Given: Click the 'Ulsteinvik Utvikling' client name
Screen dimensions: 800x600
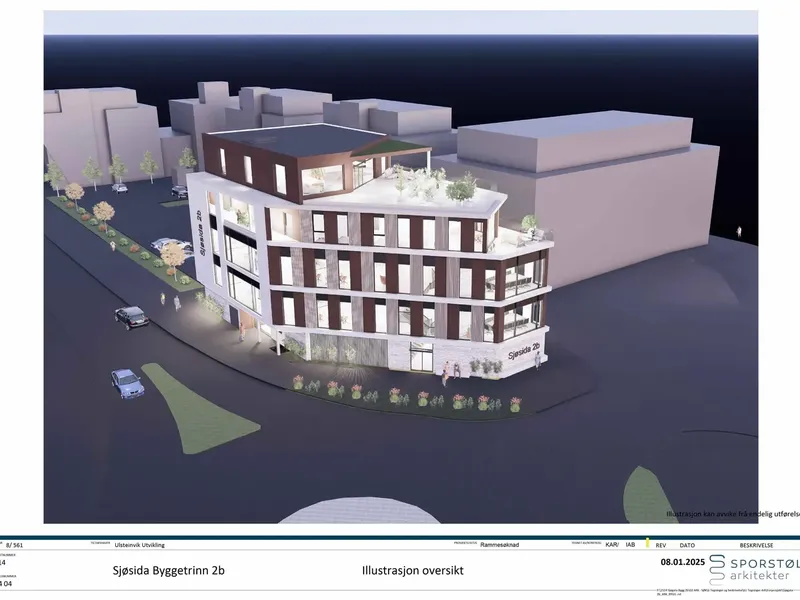Looking at the screenshot, I should click(140, 545).
